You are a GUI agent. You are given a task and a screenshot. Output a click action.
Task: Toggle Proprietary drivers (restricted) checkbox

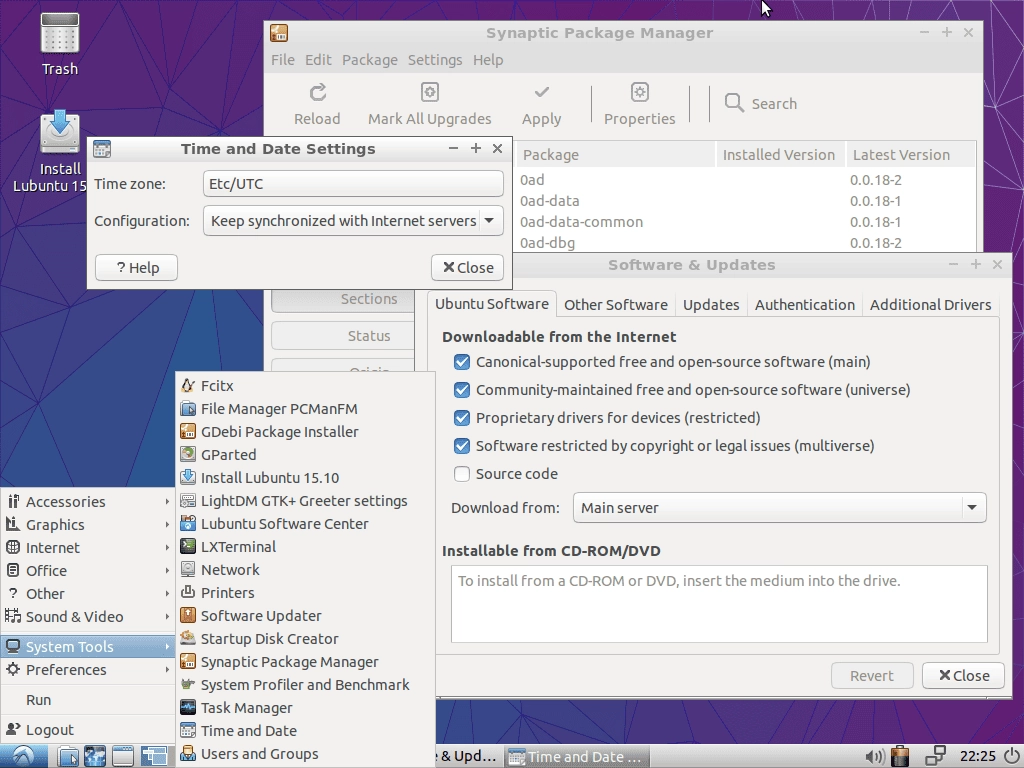point(462,418)
